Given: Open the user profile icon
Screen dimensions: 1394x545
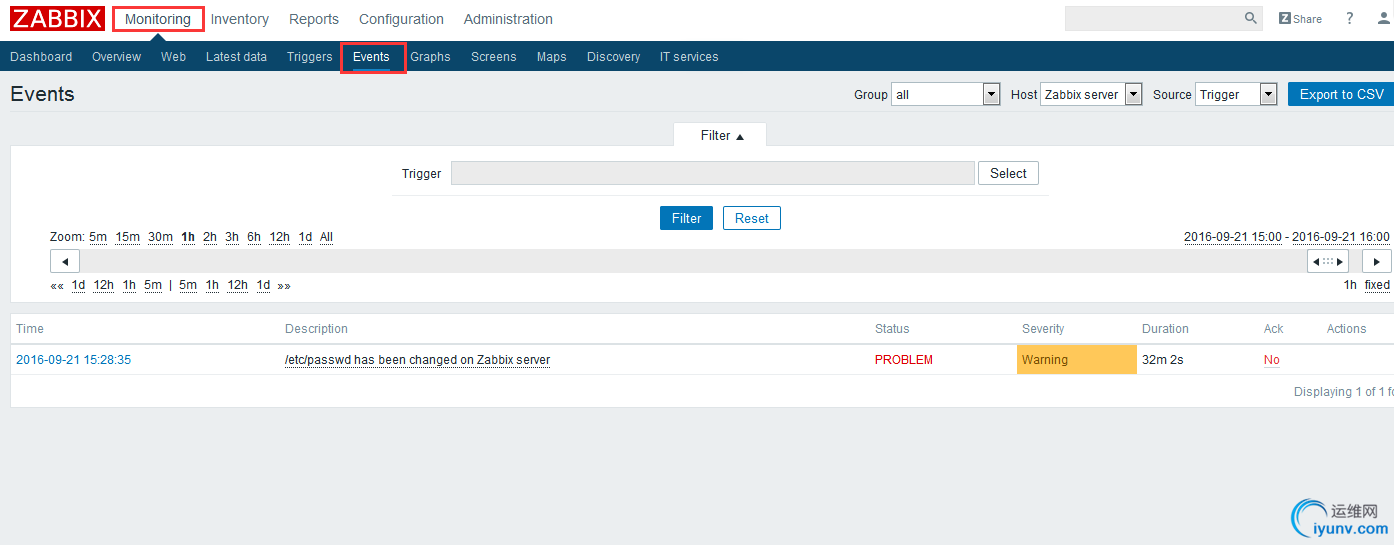Looking at the screenshot, I should click(x=1384, y=19).
